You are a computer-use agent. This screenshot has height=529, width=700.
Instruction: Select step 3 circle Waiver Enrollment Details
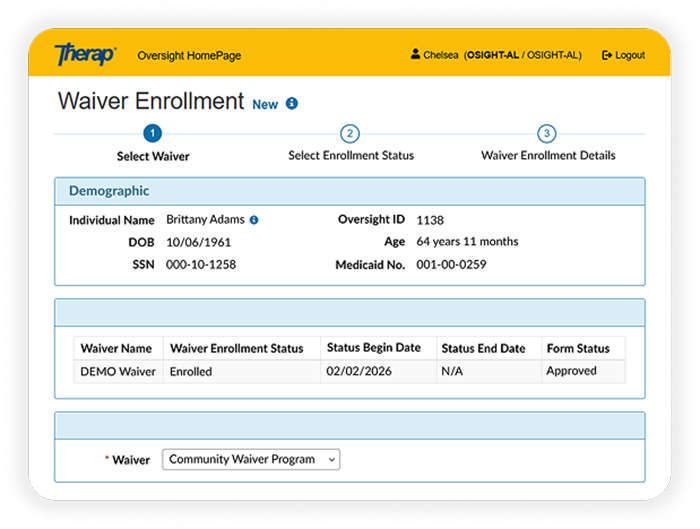point(547,133)
